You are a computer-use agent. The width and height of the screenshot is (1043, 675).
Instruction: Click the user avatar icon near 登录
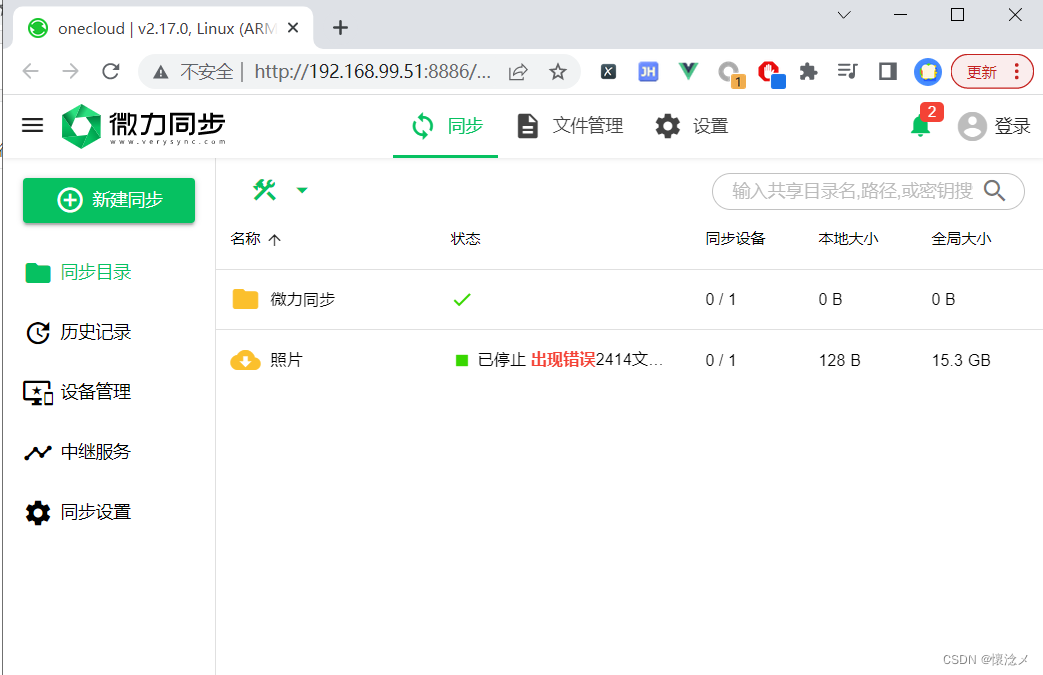(971, 125)
